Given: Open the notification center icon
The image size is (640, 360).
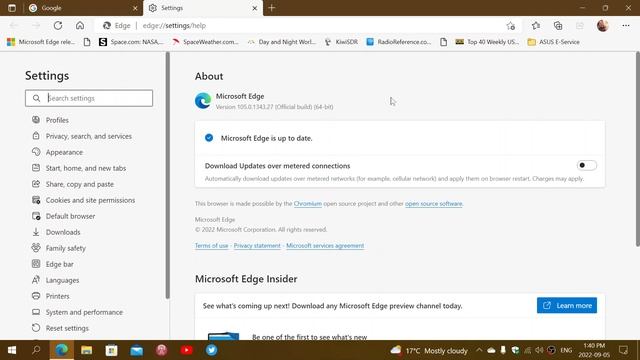Looking at the screenshot, I should click(x=623, y=350).
